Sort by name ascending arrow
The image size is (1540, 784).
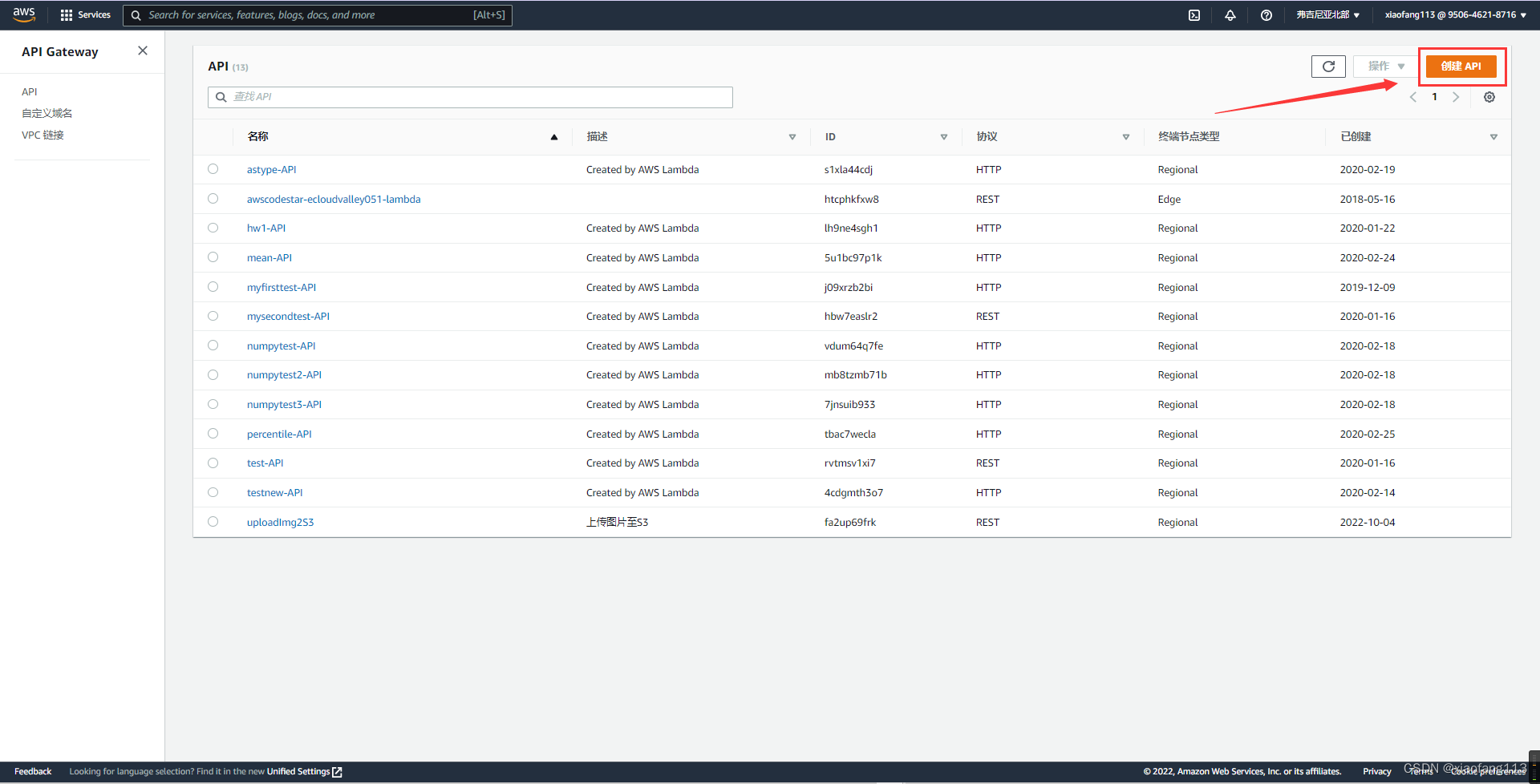click(554, 137)
